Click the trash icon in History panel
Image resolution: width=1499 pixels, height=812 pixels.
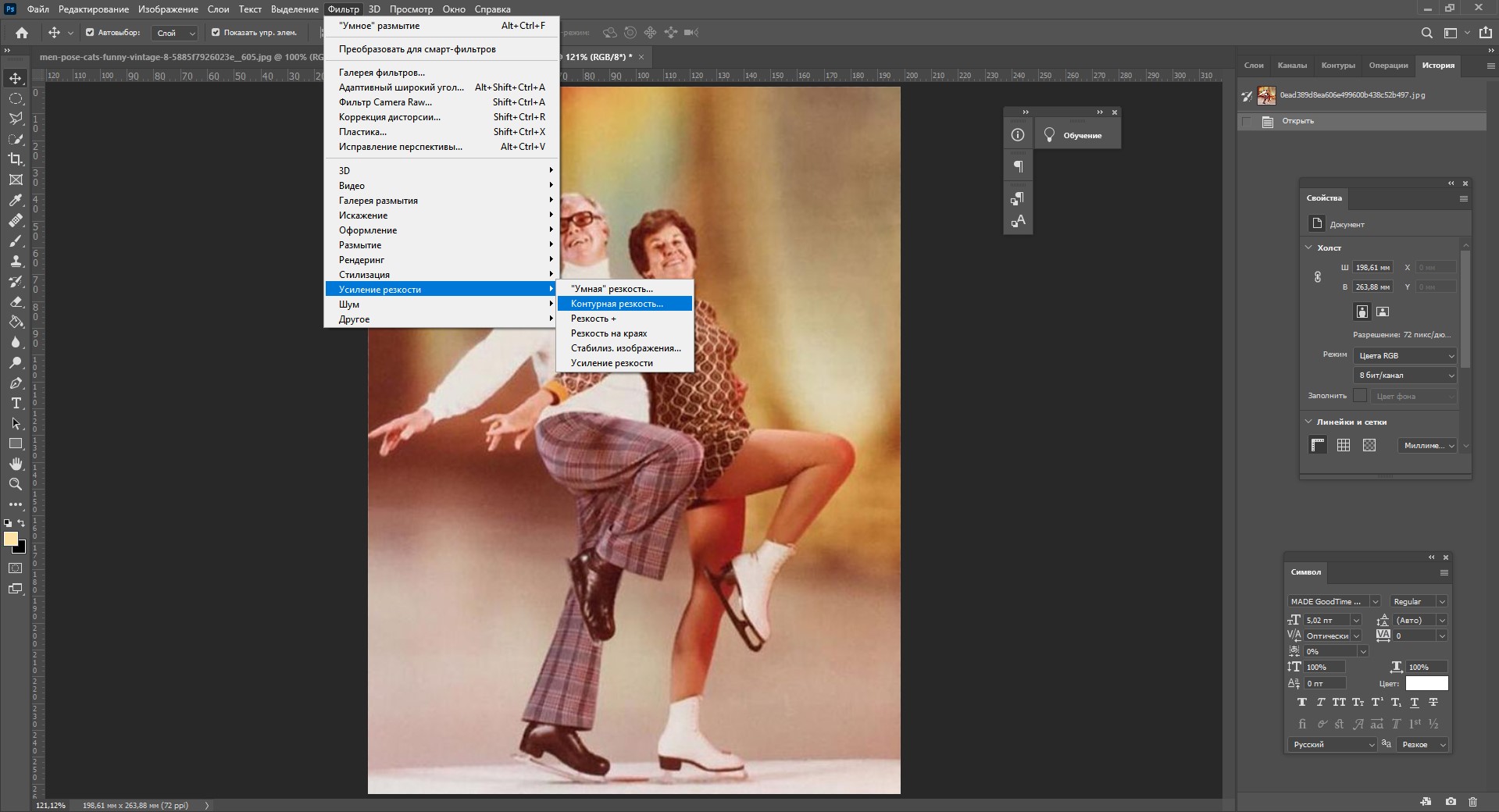coord(1472,801)
